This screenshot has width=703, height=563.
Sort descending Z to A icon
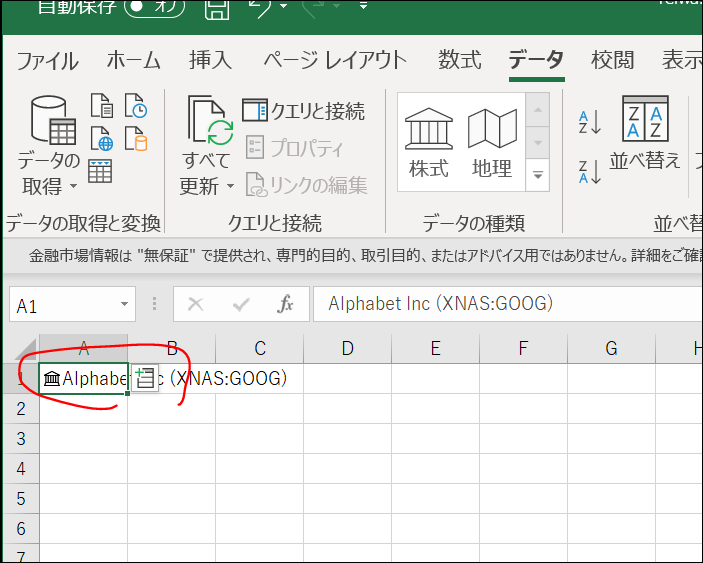click(x=589, y=172)
